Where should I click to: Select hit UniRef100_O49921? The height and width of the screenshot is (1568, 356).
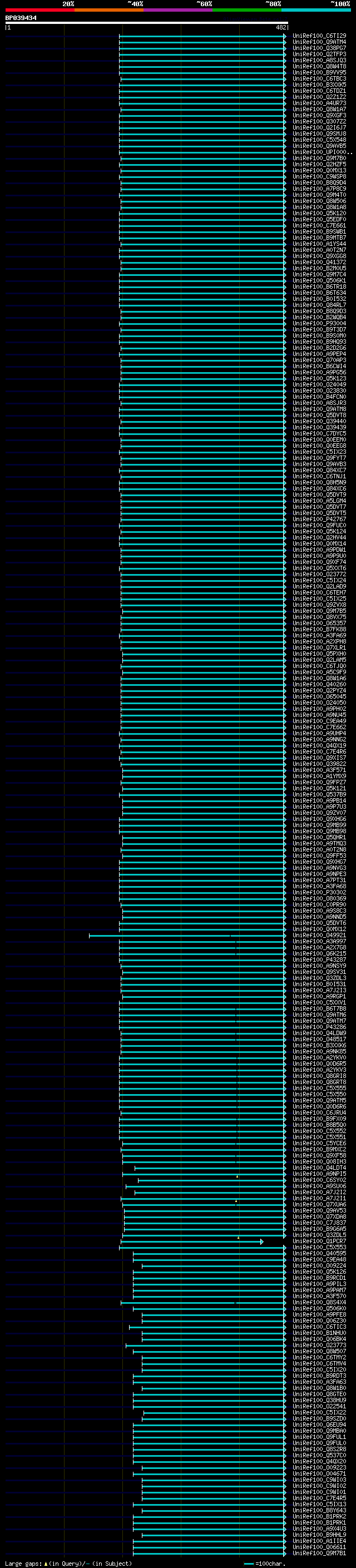(x=319, y=936)
